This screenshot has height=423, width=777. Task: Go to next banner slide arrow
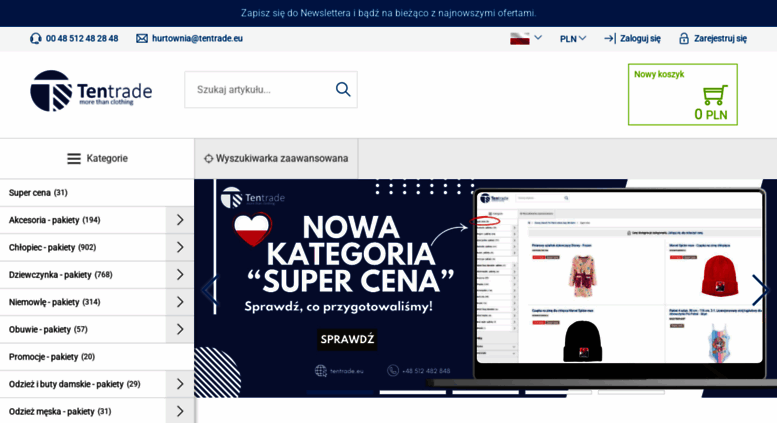760,290
